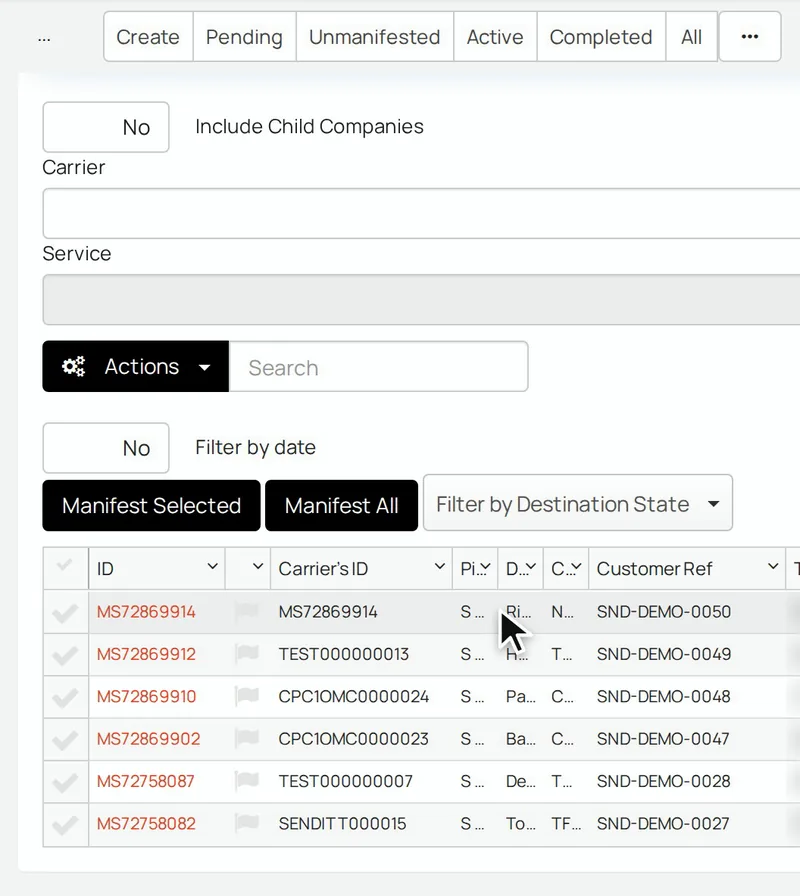Open consignment link MS72758087
Image resolution: width=800 pixels, height=896 pixels.
146,781
